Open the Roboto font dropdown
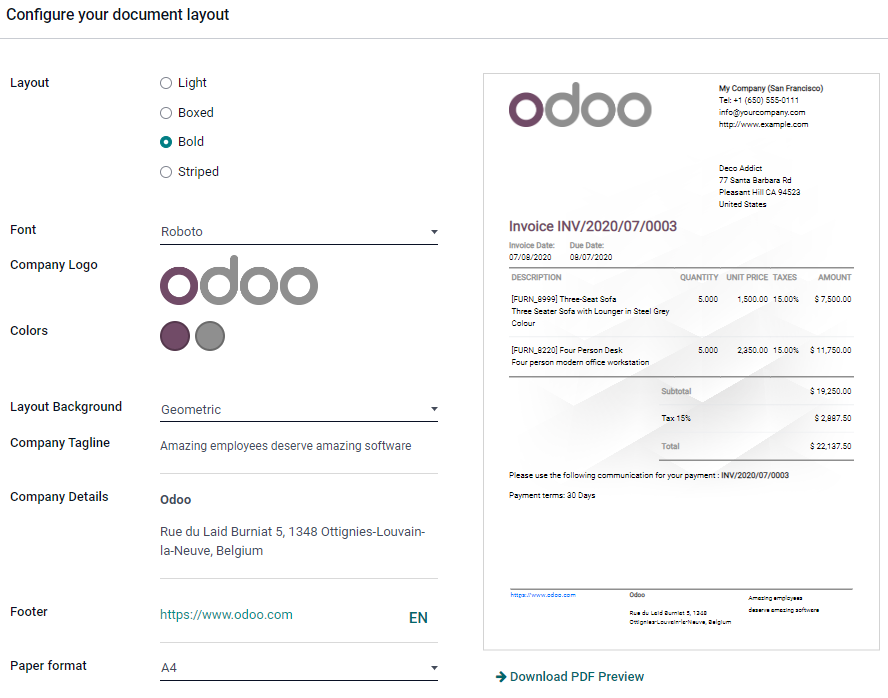The height and width of the screenshot is (698, 888). pos(299,232)
